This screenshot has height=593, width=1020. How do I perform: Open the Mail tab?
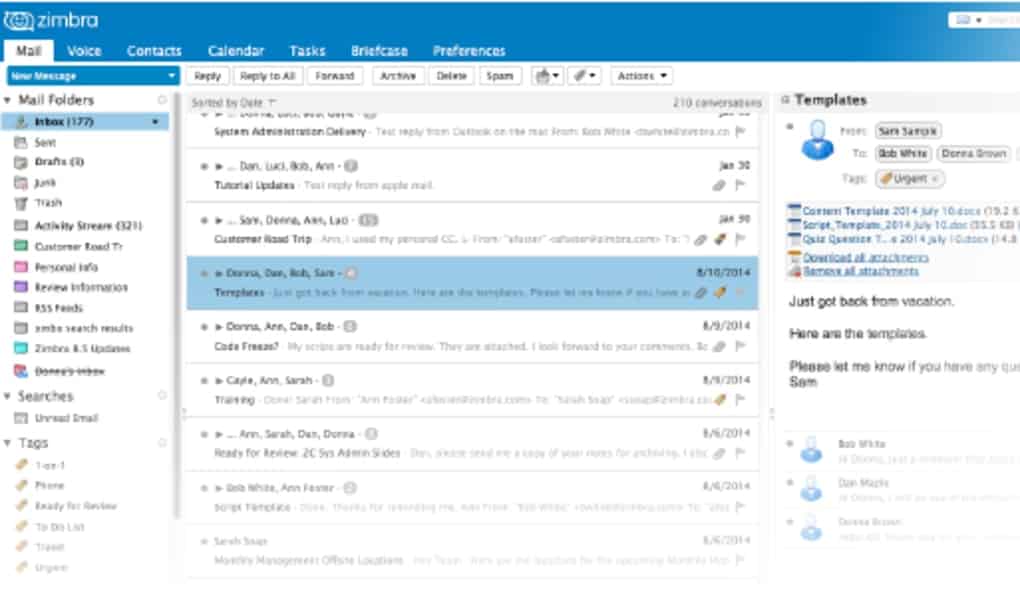pos(29,51)
